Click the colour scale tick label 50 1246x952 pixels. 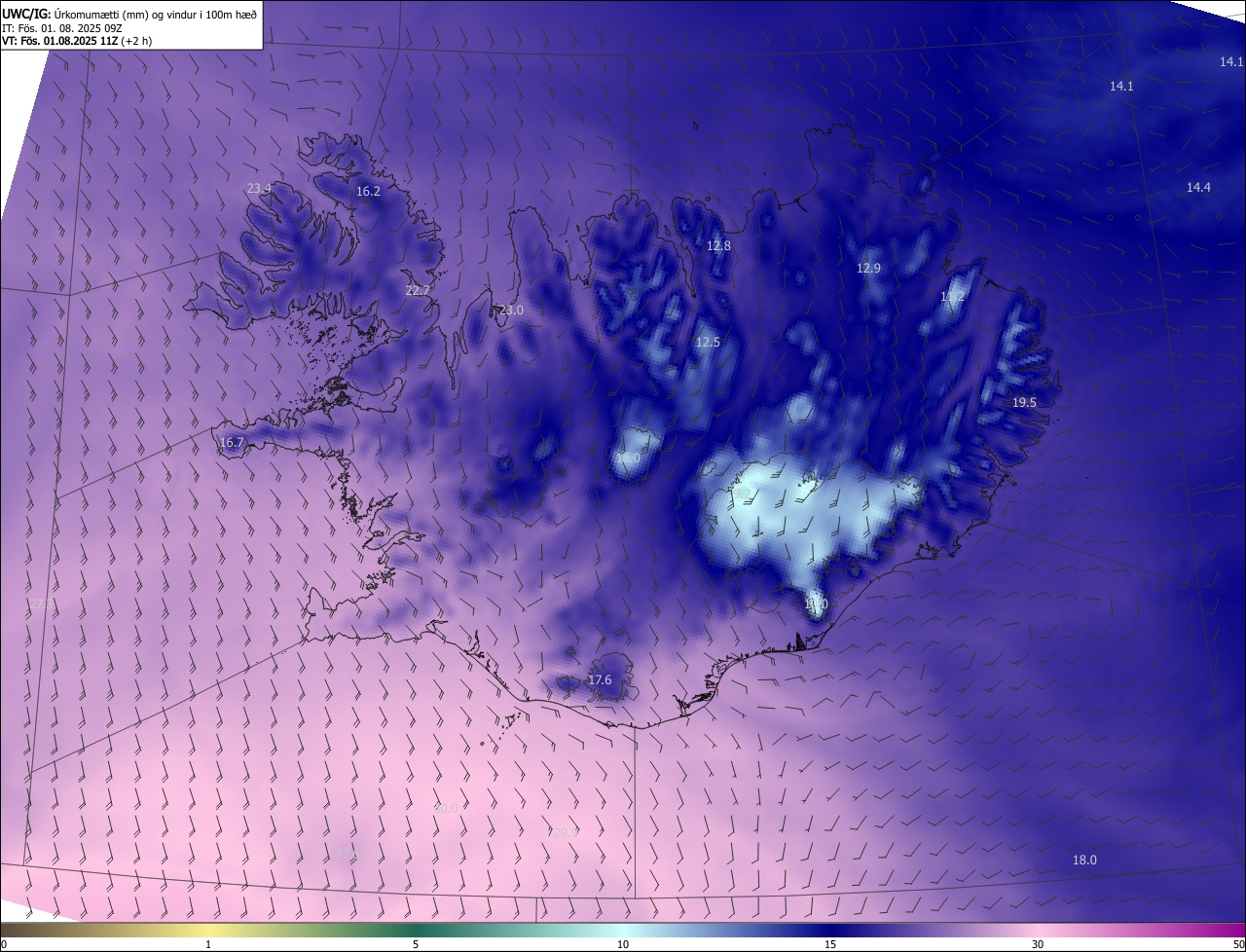(1238, 945)
